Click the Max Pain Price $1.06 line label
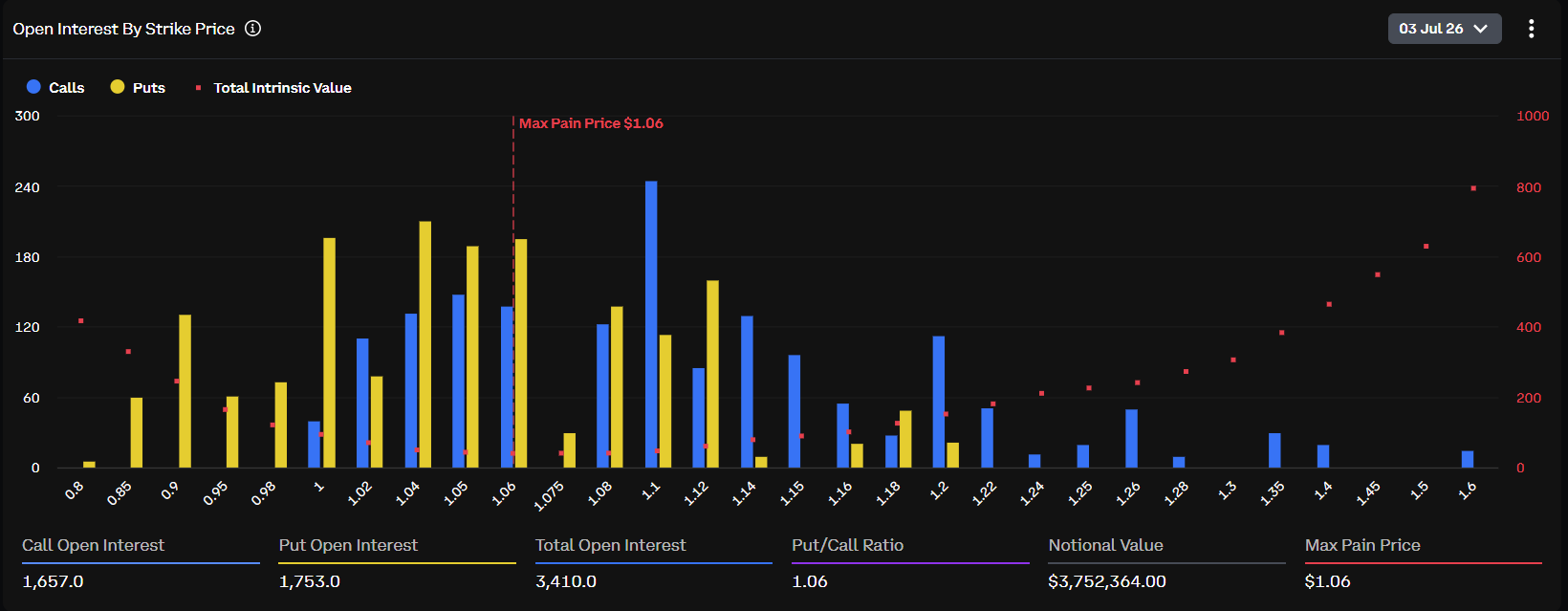This screenshot has width=1568, height=611. point(591,123)
